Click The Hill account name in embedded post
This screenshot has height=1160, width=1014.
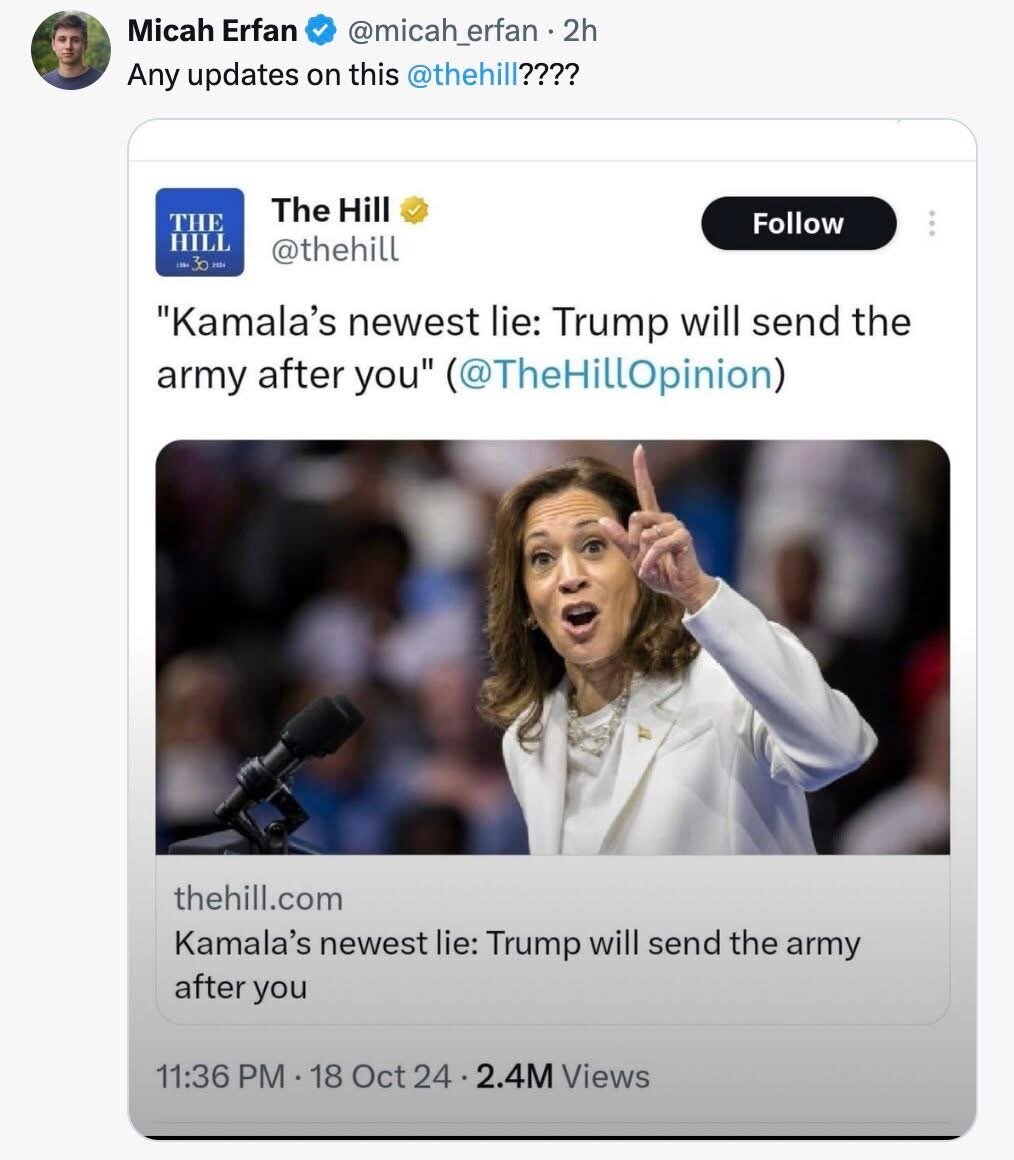[330, 210]
